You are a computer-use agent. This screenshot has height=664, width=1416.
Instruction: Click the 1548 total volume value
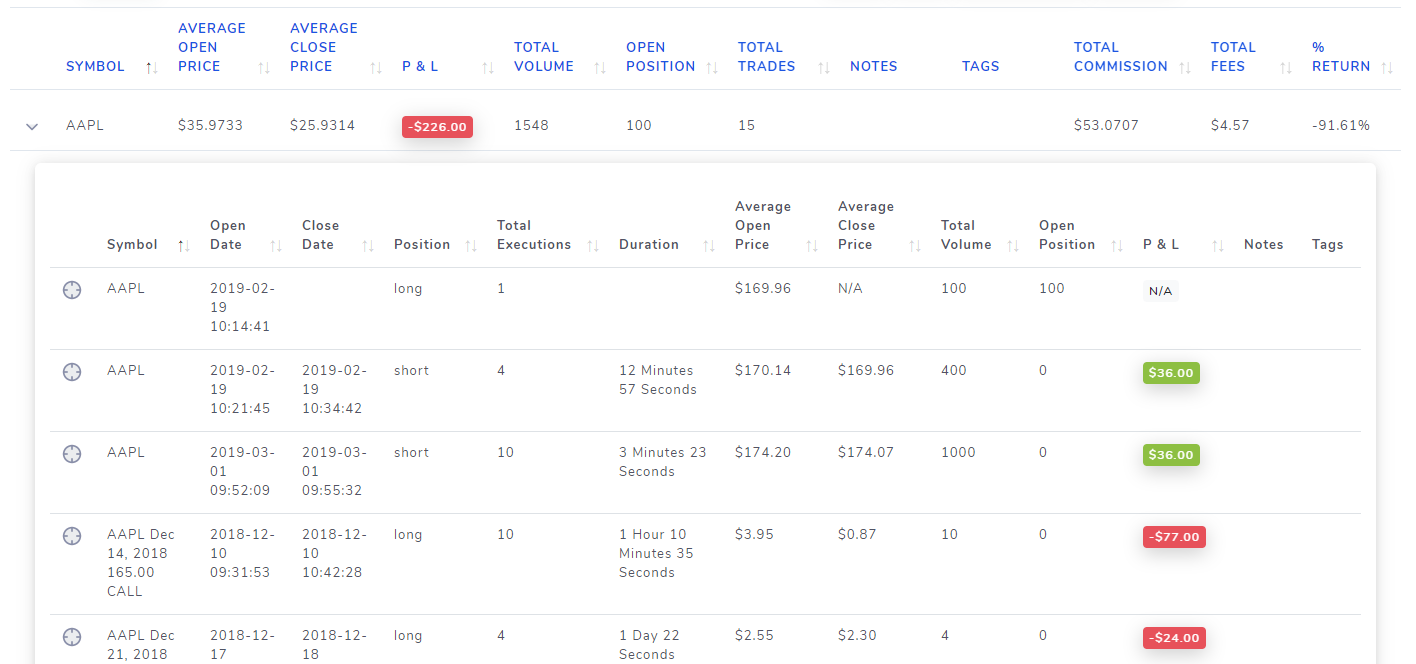pos(531,126)
